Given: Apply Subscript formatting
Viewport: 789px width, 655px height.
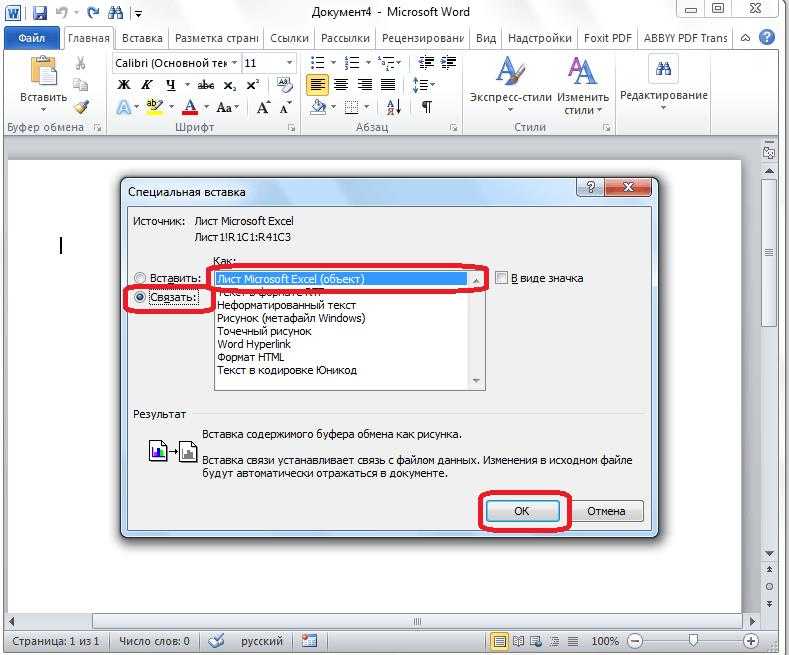Looking at the screenshot, I should 229,86.
